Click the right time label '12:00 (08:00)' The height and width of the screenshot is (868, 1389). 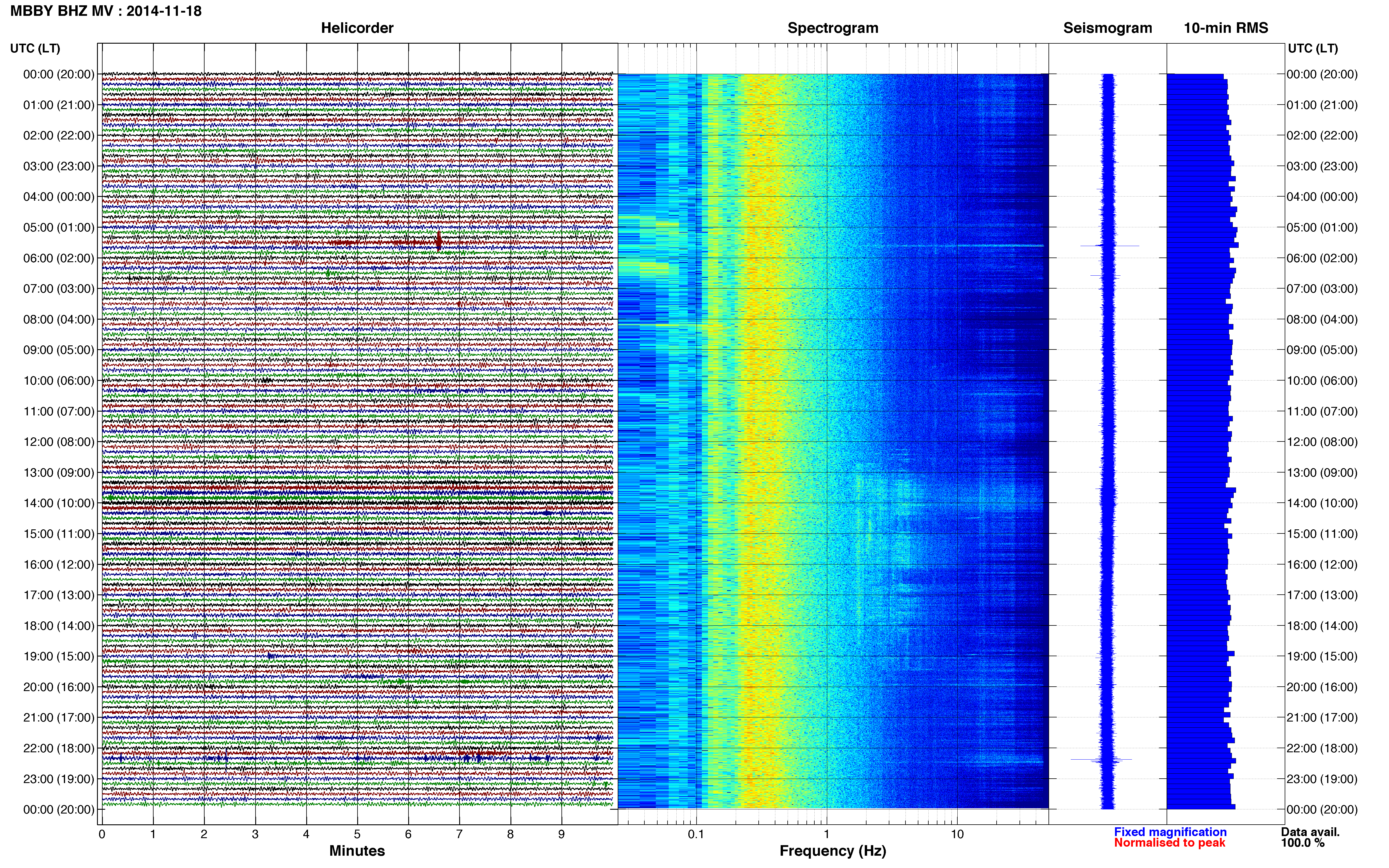[1322, 442]
